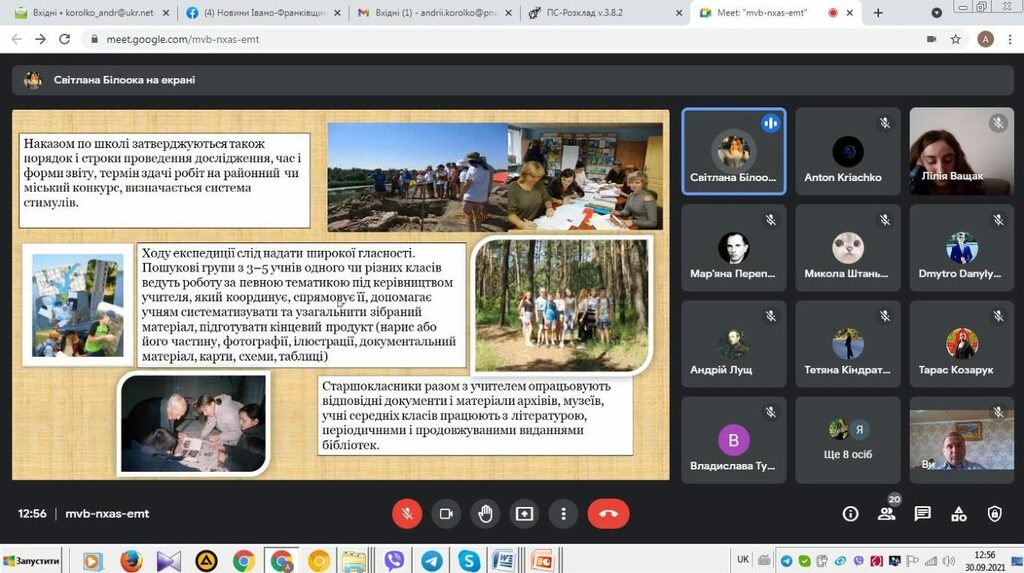Screen dimensions: 1024x573
Task: Open the meeting details info icon
Action: coord(850,514)
